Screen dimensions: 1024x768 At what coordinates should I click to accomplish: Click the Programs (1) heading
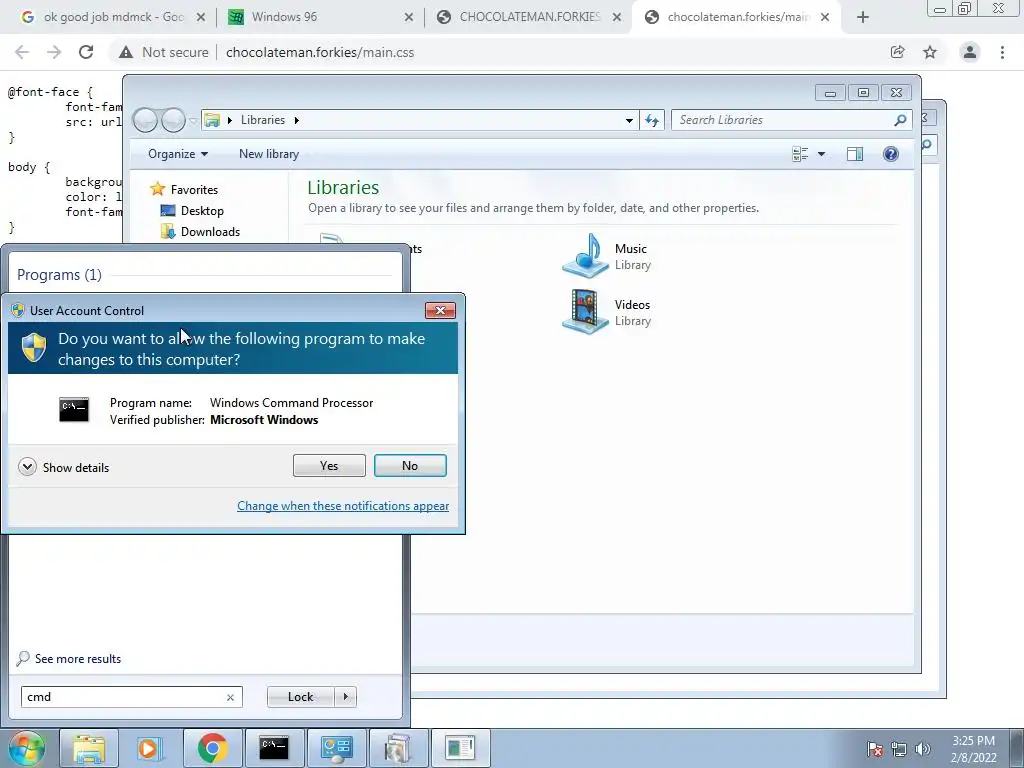click(59, 274)
